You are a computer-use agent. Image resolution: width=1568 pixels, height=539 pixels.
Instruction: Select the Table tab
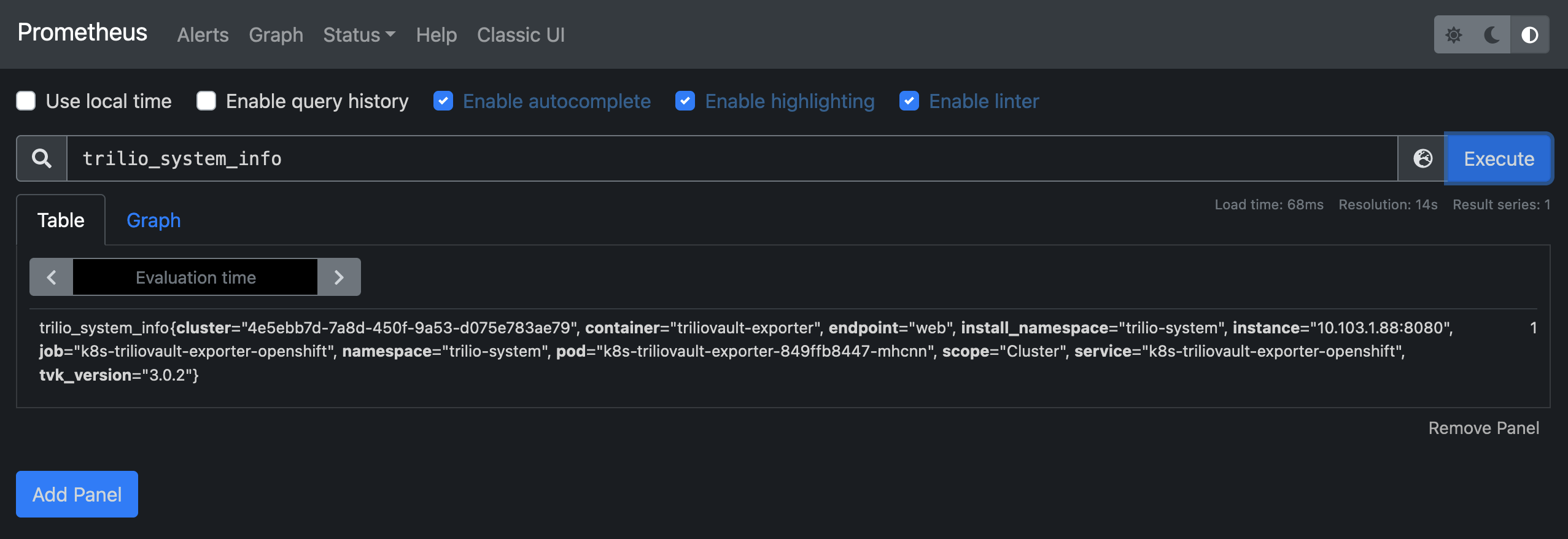tap(61, 220)
